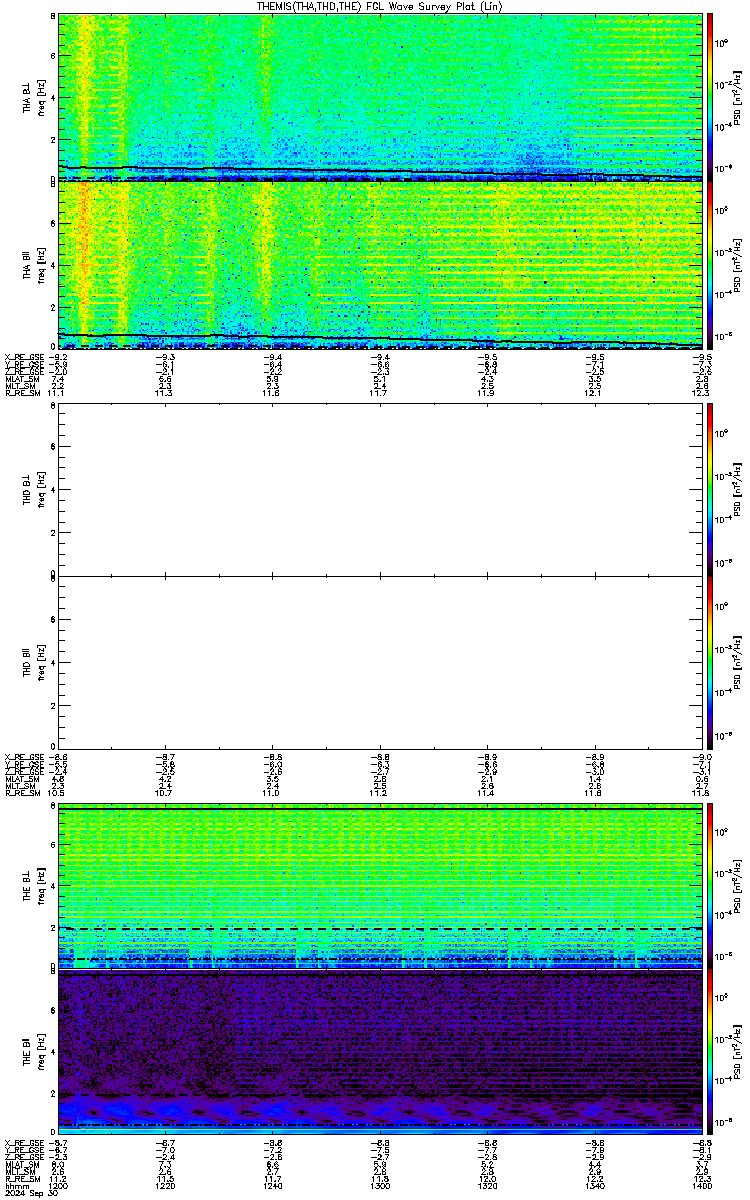Screen dimensions: 750x1200
Task: Click the 1240 time tick label
Action: (x=273, y=1184)
